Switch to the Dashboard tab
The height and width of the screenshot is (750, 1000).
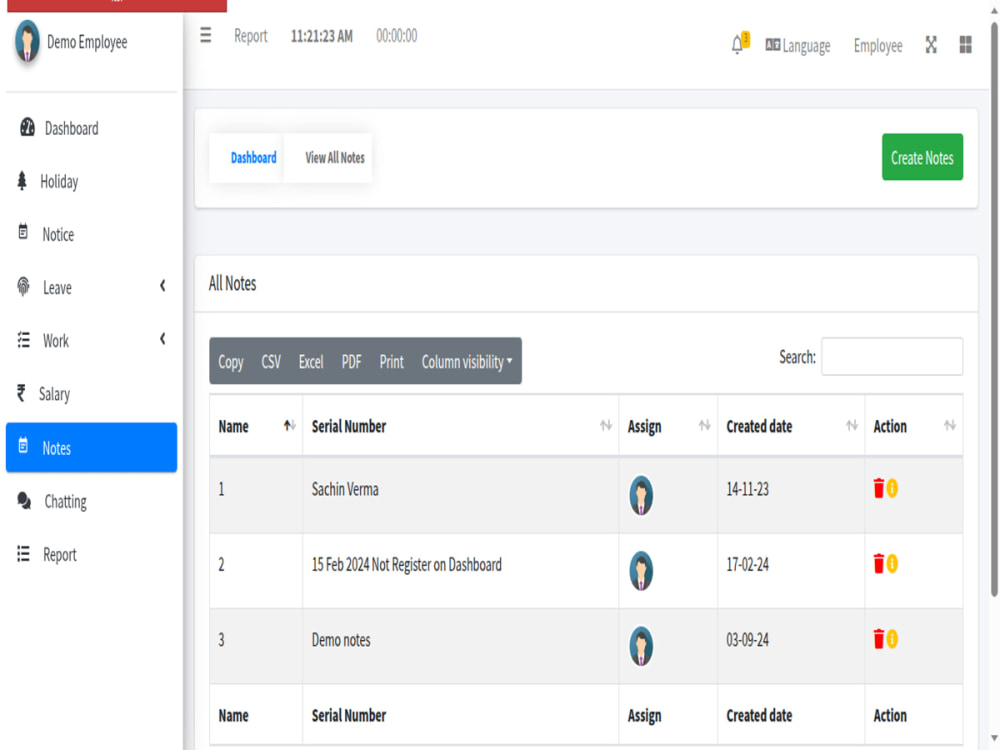point(253,158)
